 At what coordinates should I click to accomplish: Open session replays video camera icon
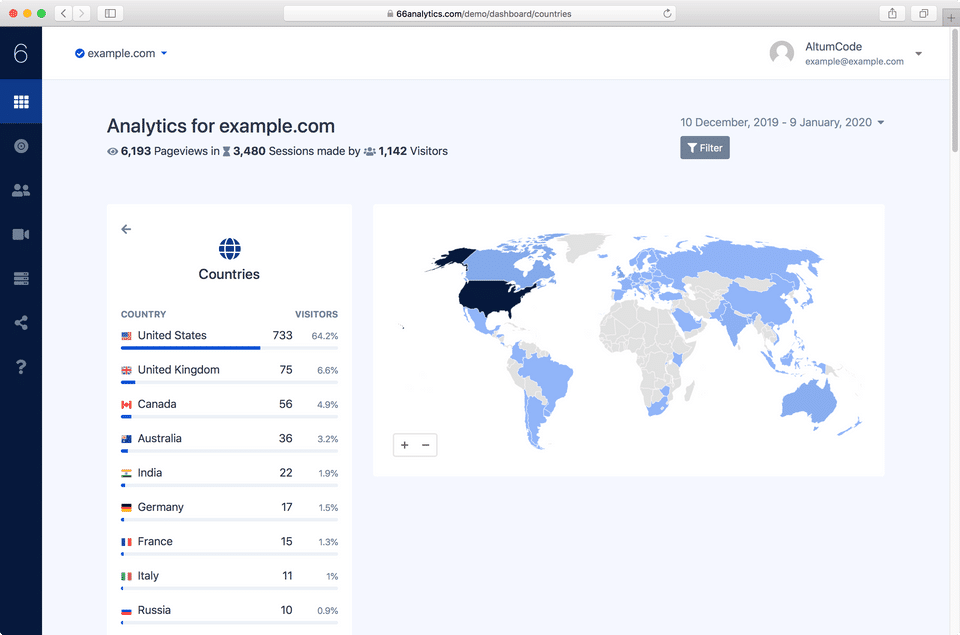point(21,234)
